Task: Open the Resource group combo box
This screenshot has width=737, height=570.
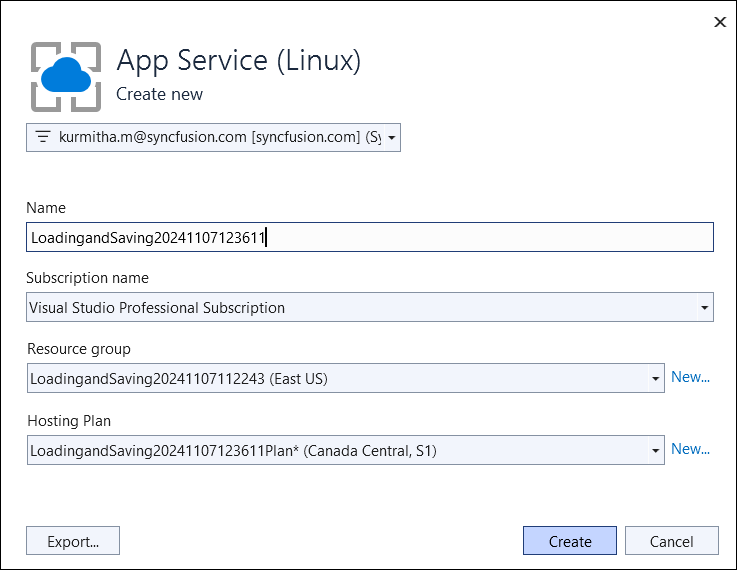Action: click(345, 378)
